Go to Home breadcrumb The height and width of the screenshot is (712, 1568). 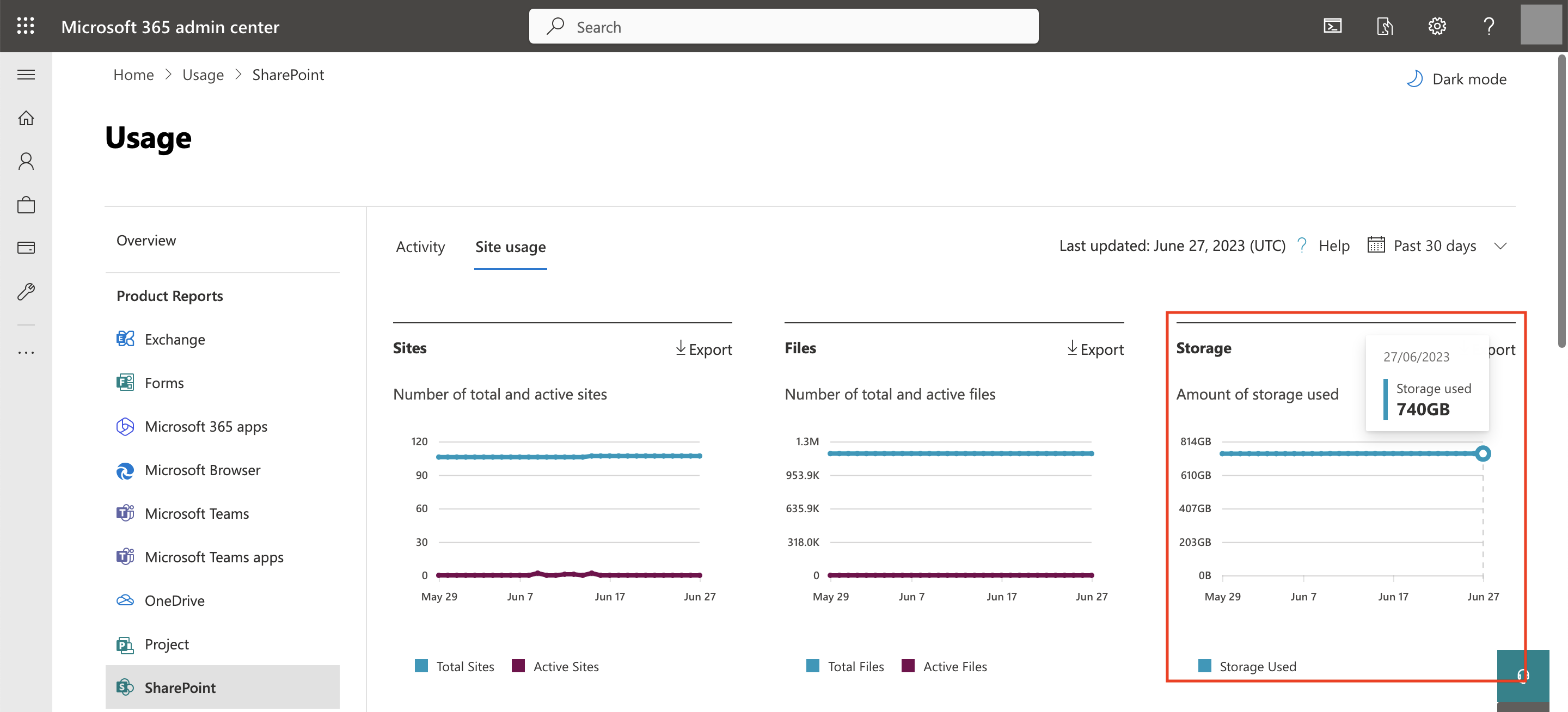133,75
